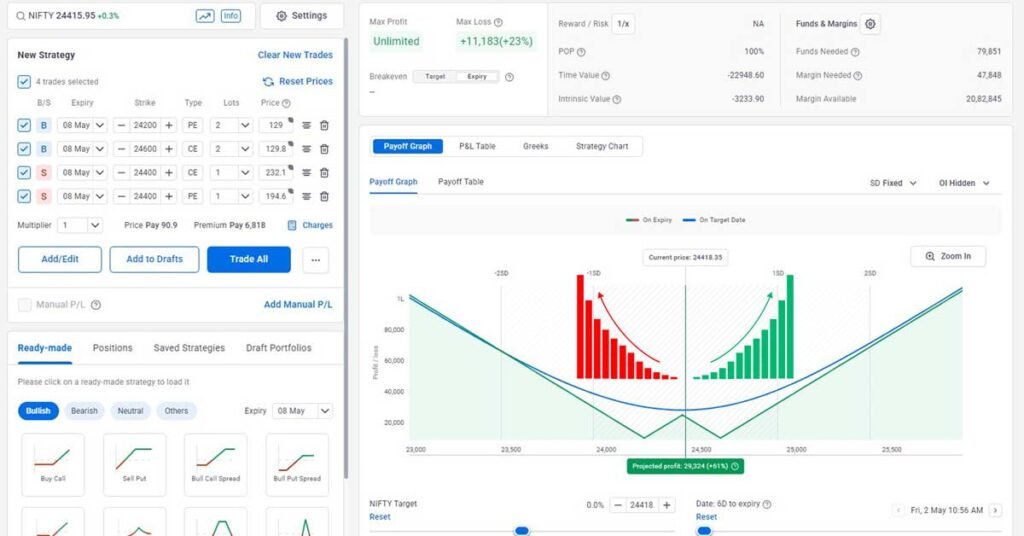Click the Add/Edit button
The image size is (1024, 536).
coord(60,259)
